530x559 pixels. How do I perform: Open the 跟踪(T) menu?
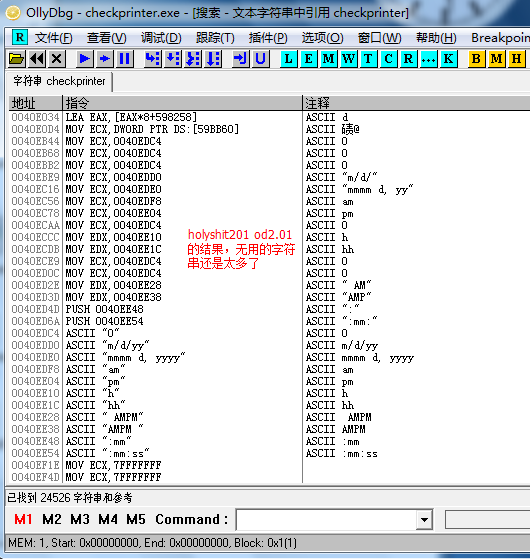click(215, 38)
